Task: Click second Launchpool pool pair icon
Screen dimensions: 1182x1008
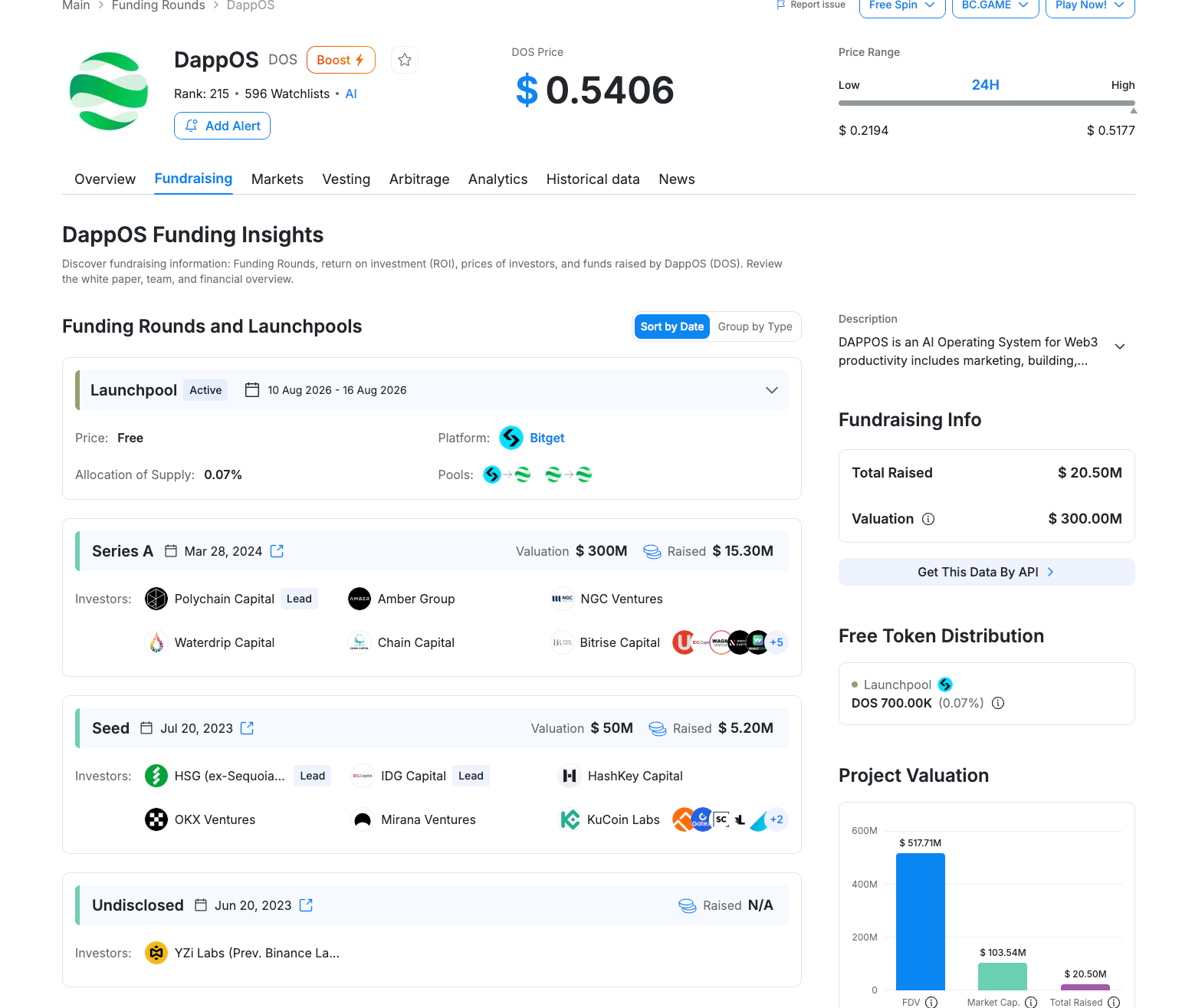Action: point(568,474)
